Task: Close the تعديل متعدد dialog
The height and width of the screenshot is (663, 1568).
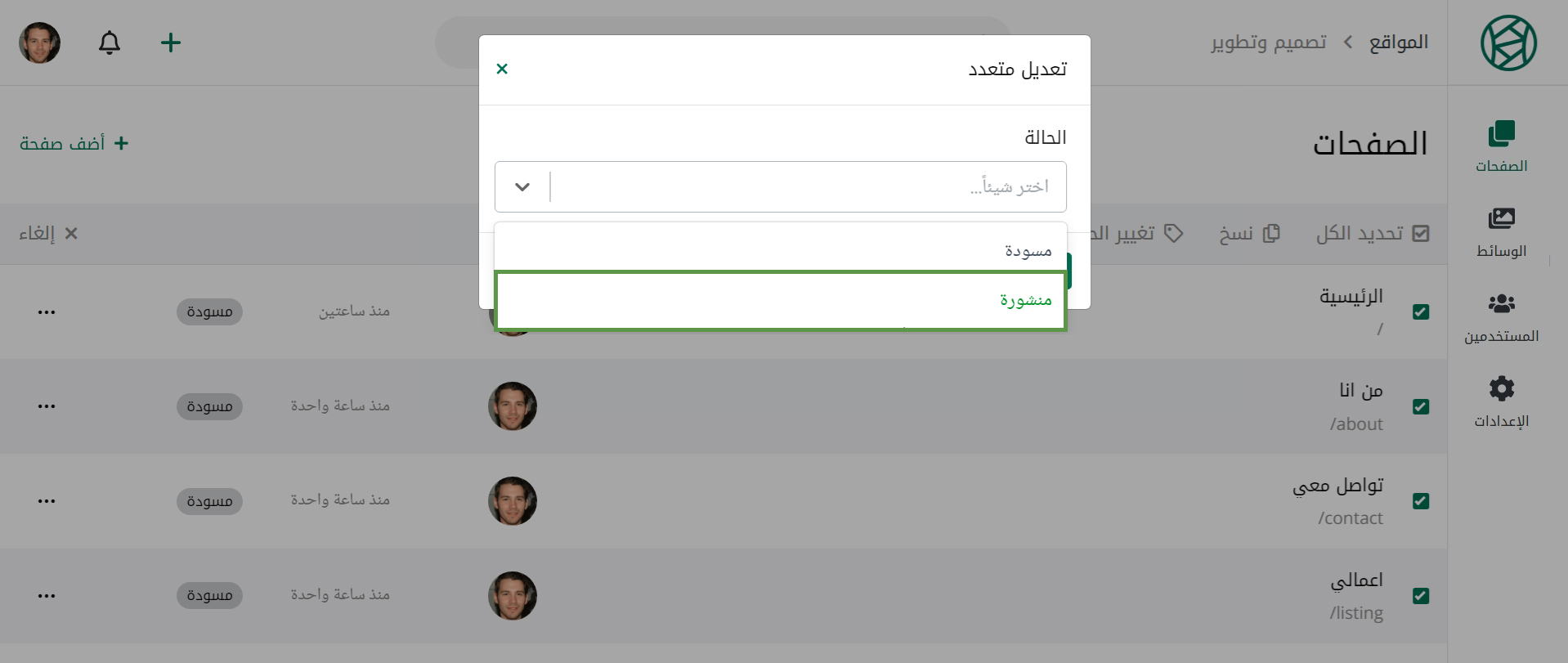Action: click(x=502, y=69)
